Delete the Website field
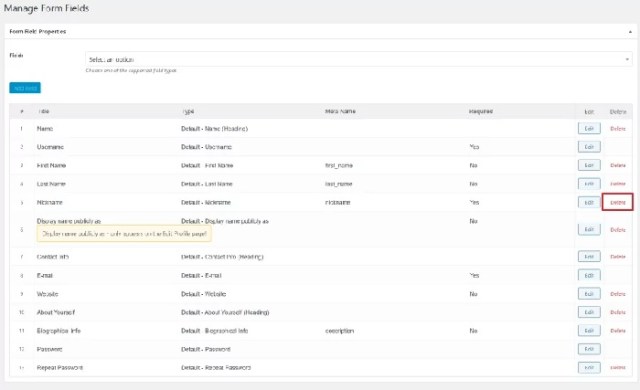Screen dimensions: 640x390 [618, 294]
